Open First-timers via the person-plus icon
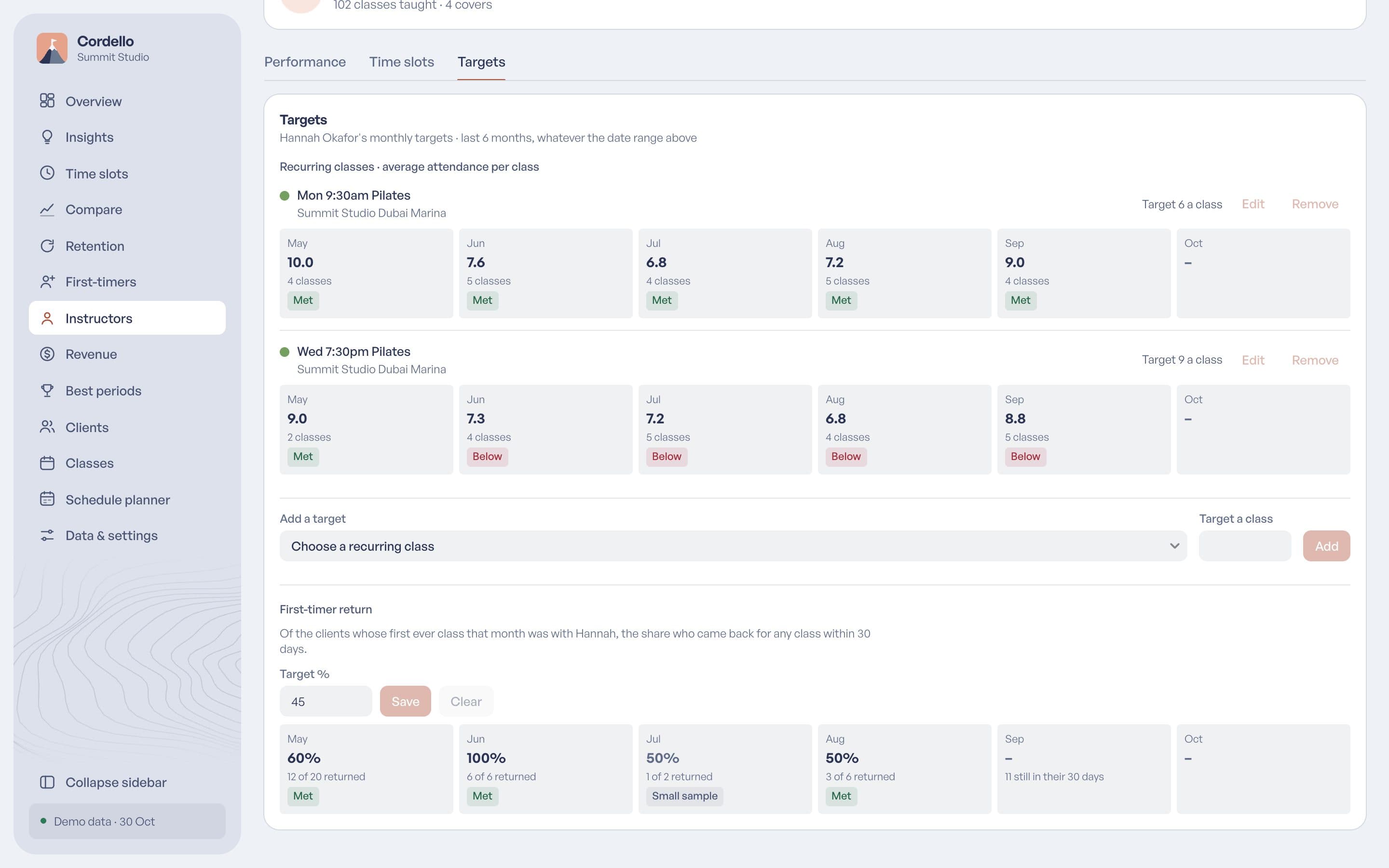 [x=47, y=282]
